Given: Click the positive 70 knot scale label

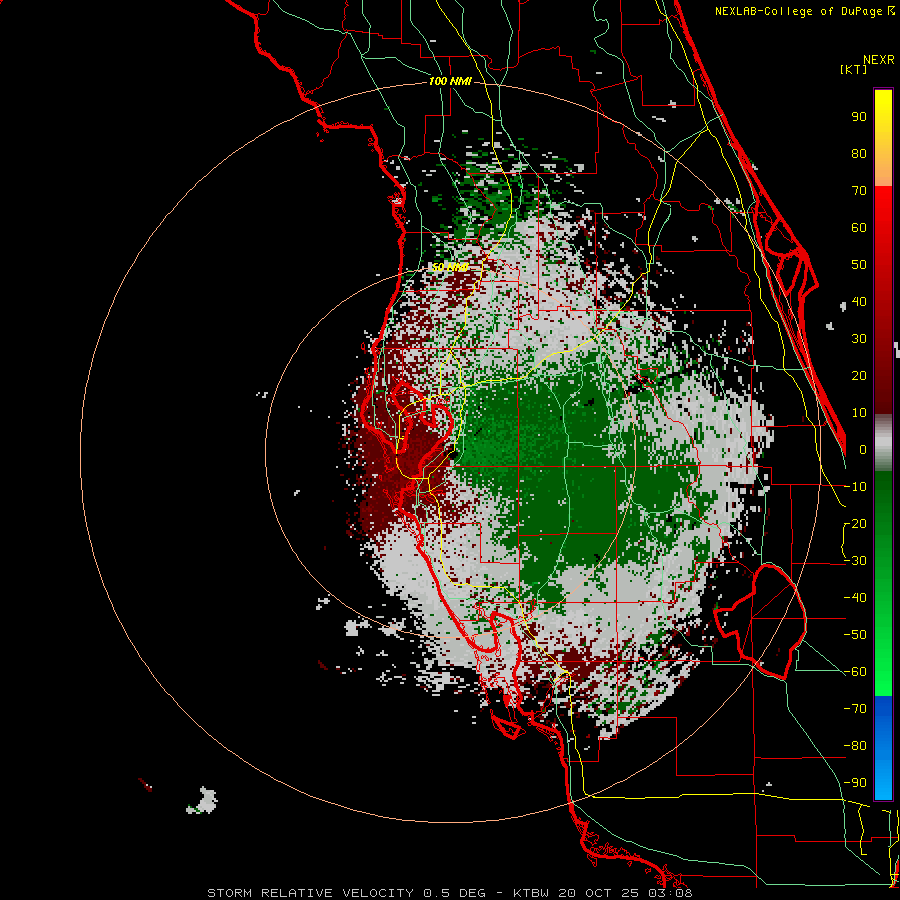Looking at the screenshot, I should click(x=859, y=191).
